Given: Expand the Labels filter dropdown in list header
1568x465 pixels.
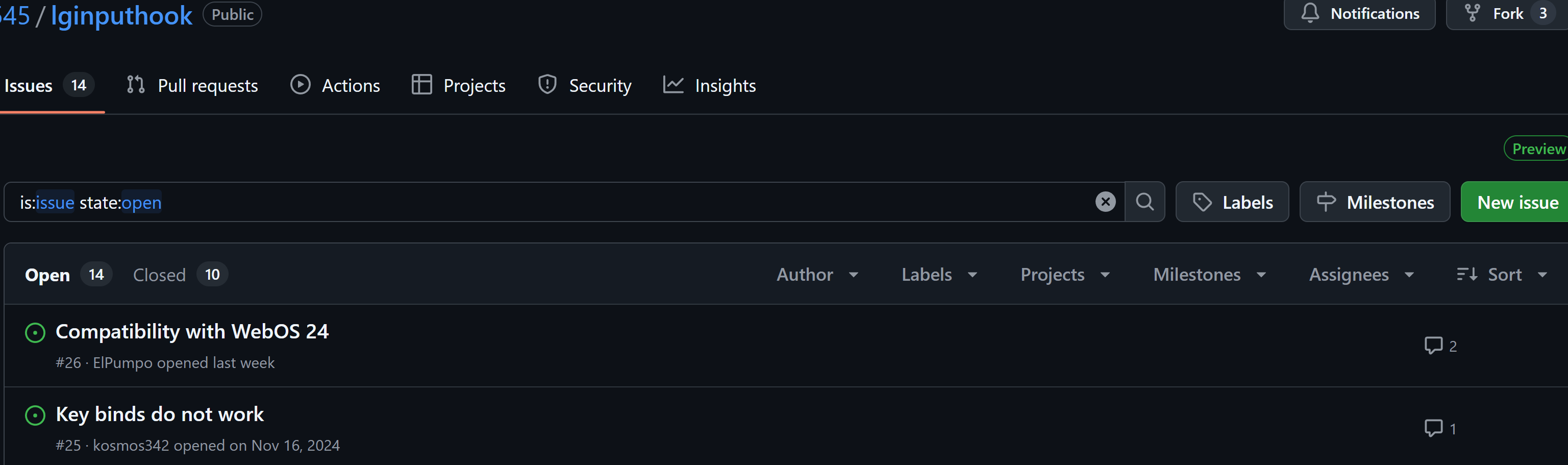Looking at the screenshot, I should coord(939,275).
